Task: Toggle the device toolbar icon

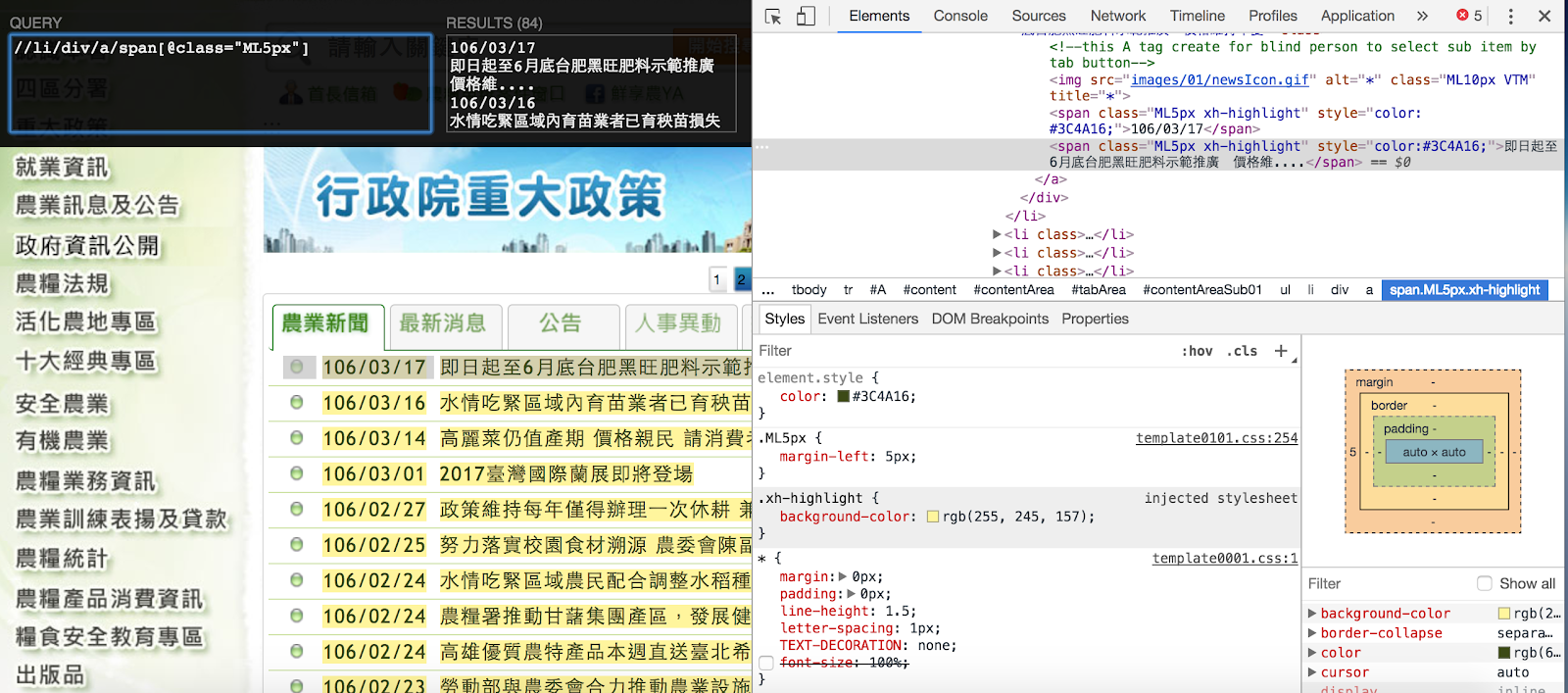Action: point(806,16)
